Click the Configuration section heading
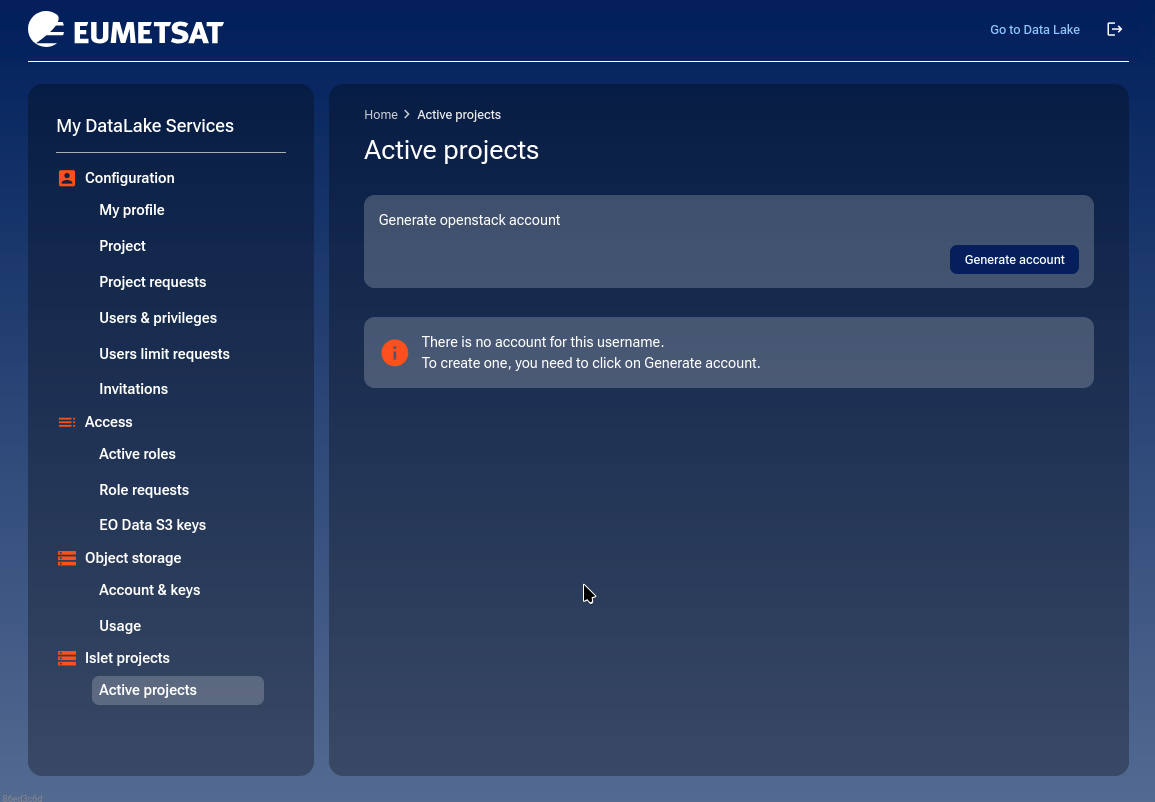Image resolution: width=1155 pixels, height=802 pixels. (130, 178)
